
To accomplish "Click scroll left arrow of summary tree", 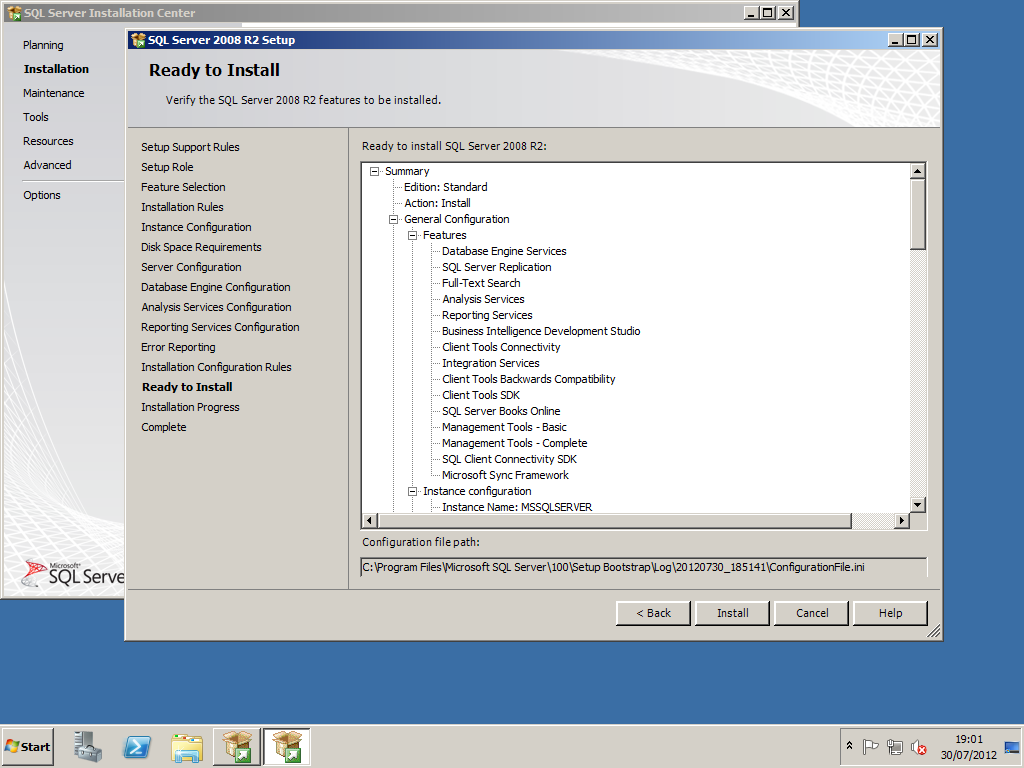I will tap(370, 520).
